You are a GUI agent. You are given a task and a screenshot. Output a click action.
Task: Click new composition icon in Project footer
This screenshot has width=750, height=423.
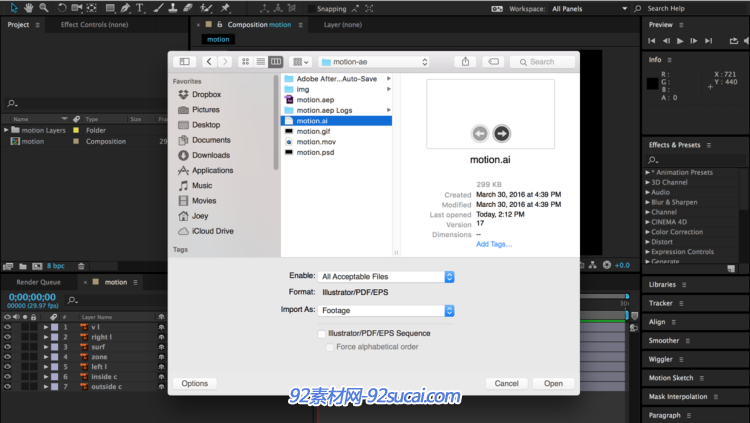pyautogui.click(x=37, y=266)
